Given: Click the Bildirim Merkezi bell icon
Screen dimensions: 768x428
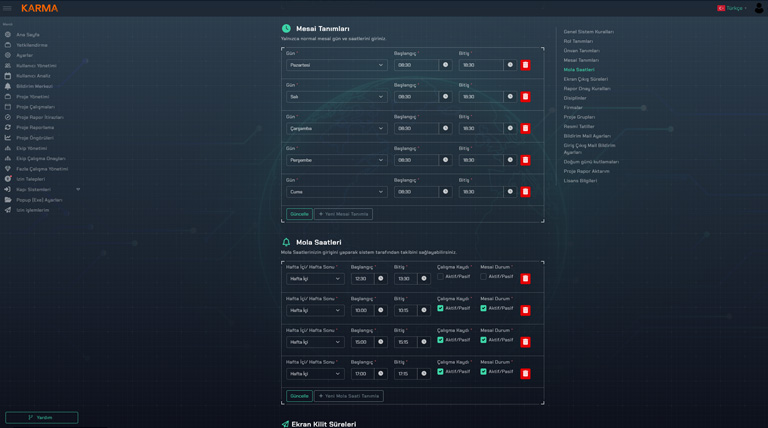Looking at the screenshot, I should pos(8,86).
